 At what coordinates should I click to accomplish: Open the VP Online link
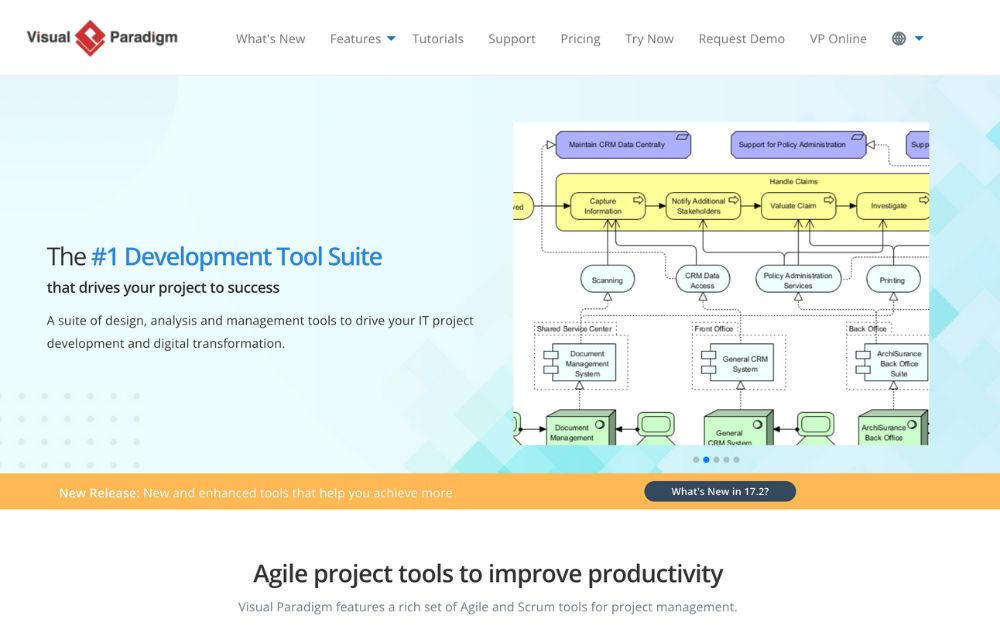[x=838, y=39]
